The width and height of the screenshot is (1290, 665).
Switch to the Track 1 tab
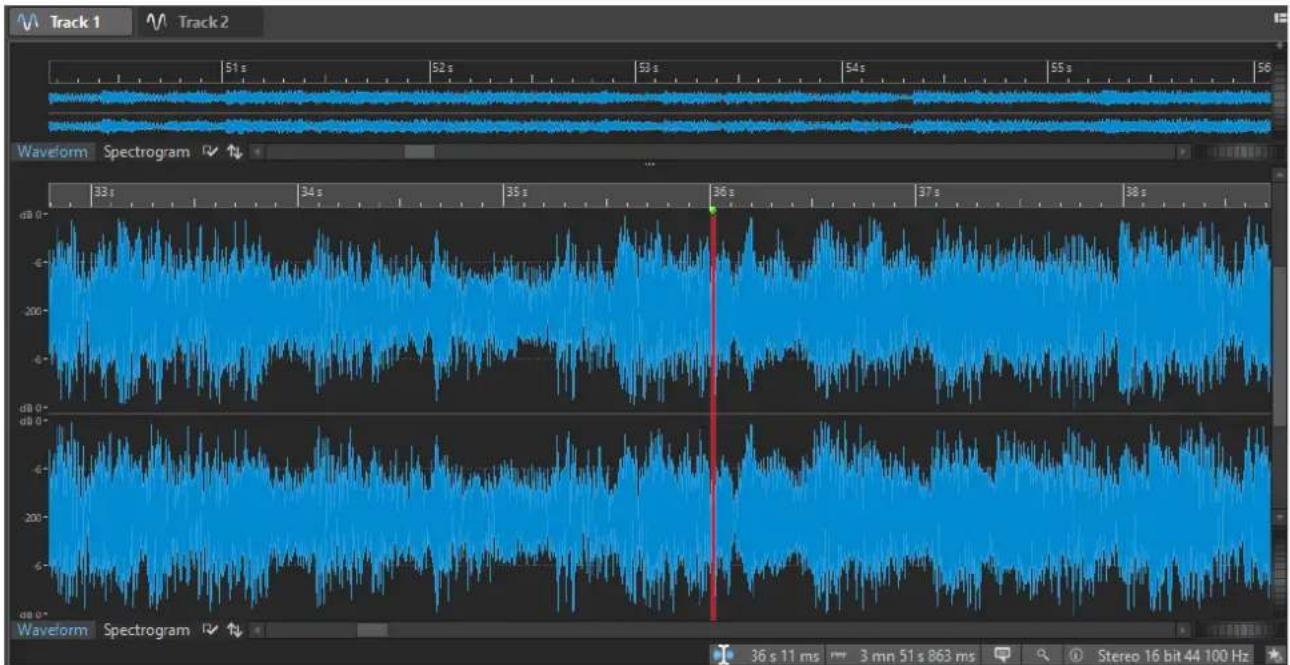click(x=70, y=22)
